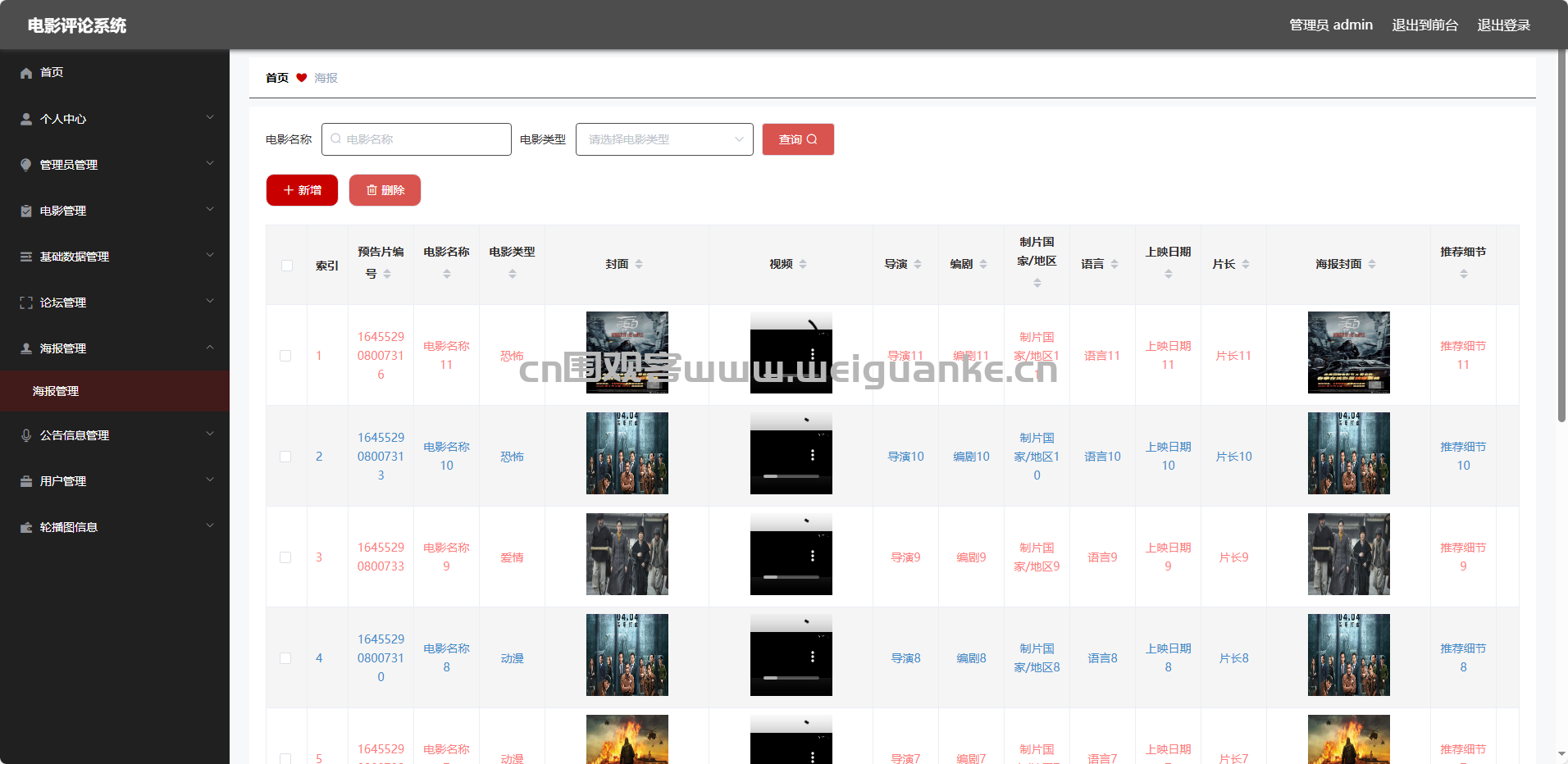Sort by 海报封面 column arrows
The width and height of the screenshot is (1568, 764).
coord(1372,264)
